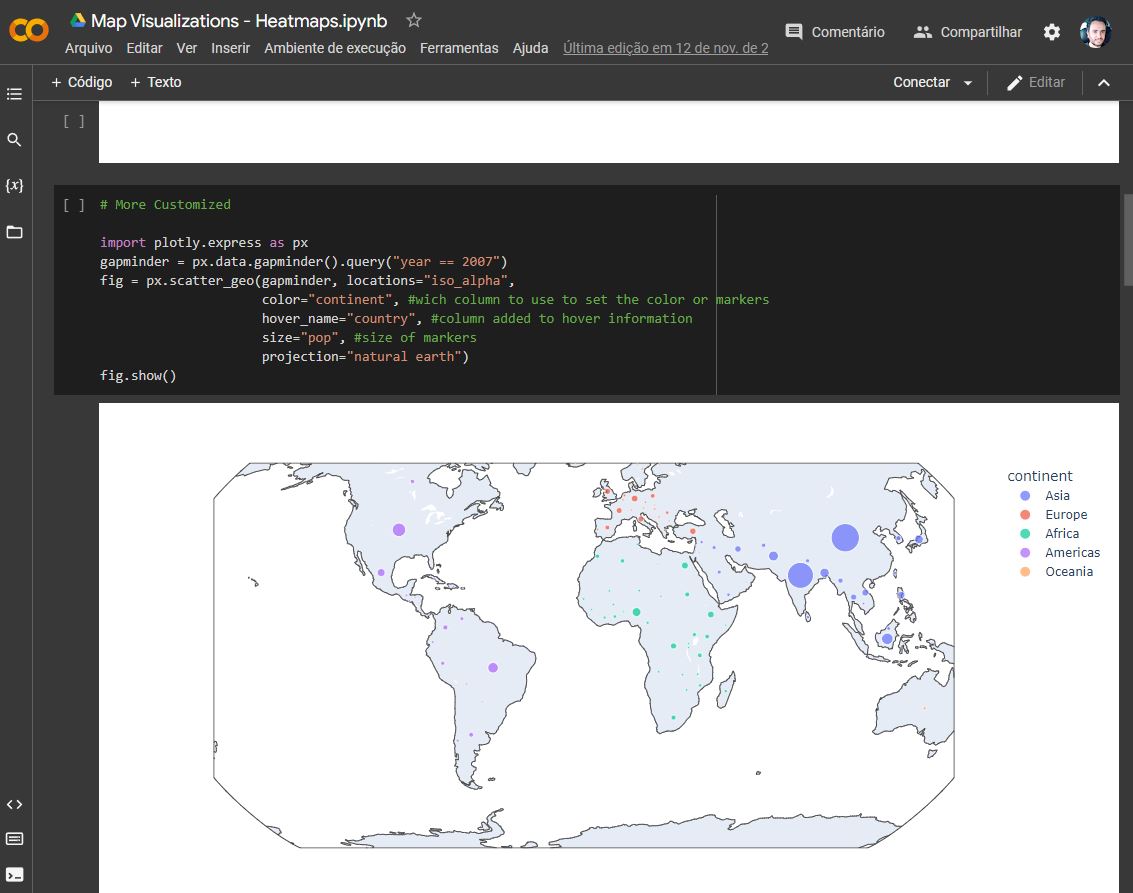Star this notebook

(414, 21)
